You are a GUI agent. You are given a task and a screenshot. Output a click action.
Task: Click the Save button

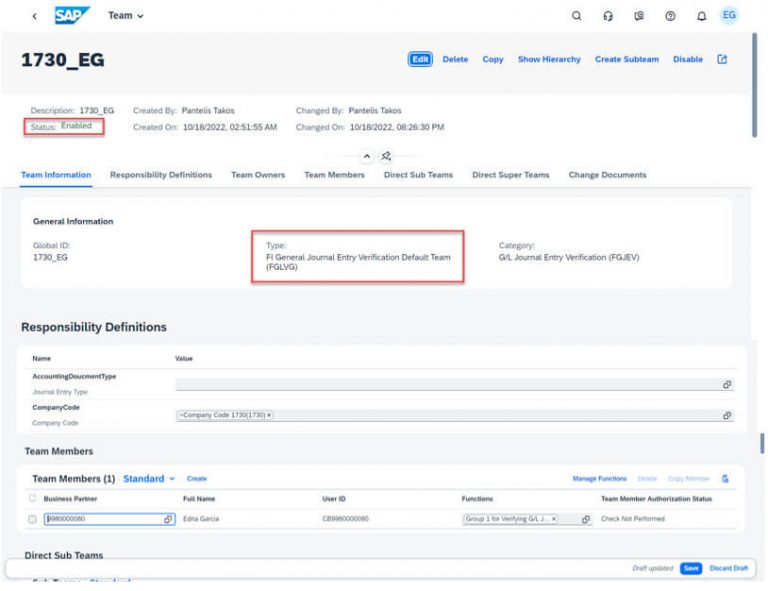pos(690,568)
